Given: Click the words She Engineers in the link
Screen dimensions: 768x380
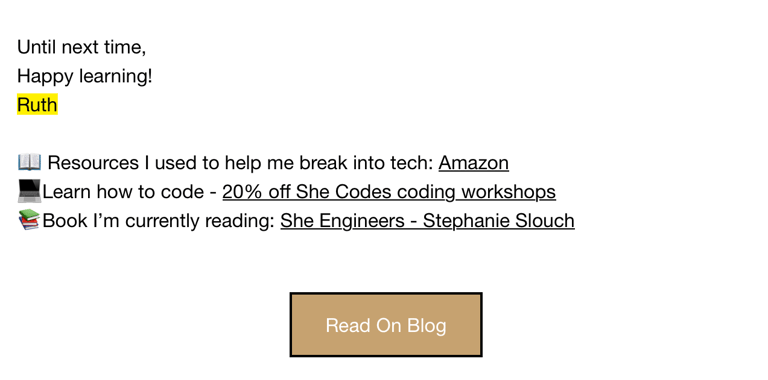Looking at the screenshot, I should pyautogui.click(x=342, y=221).
